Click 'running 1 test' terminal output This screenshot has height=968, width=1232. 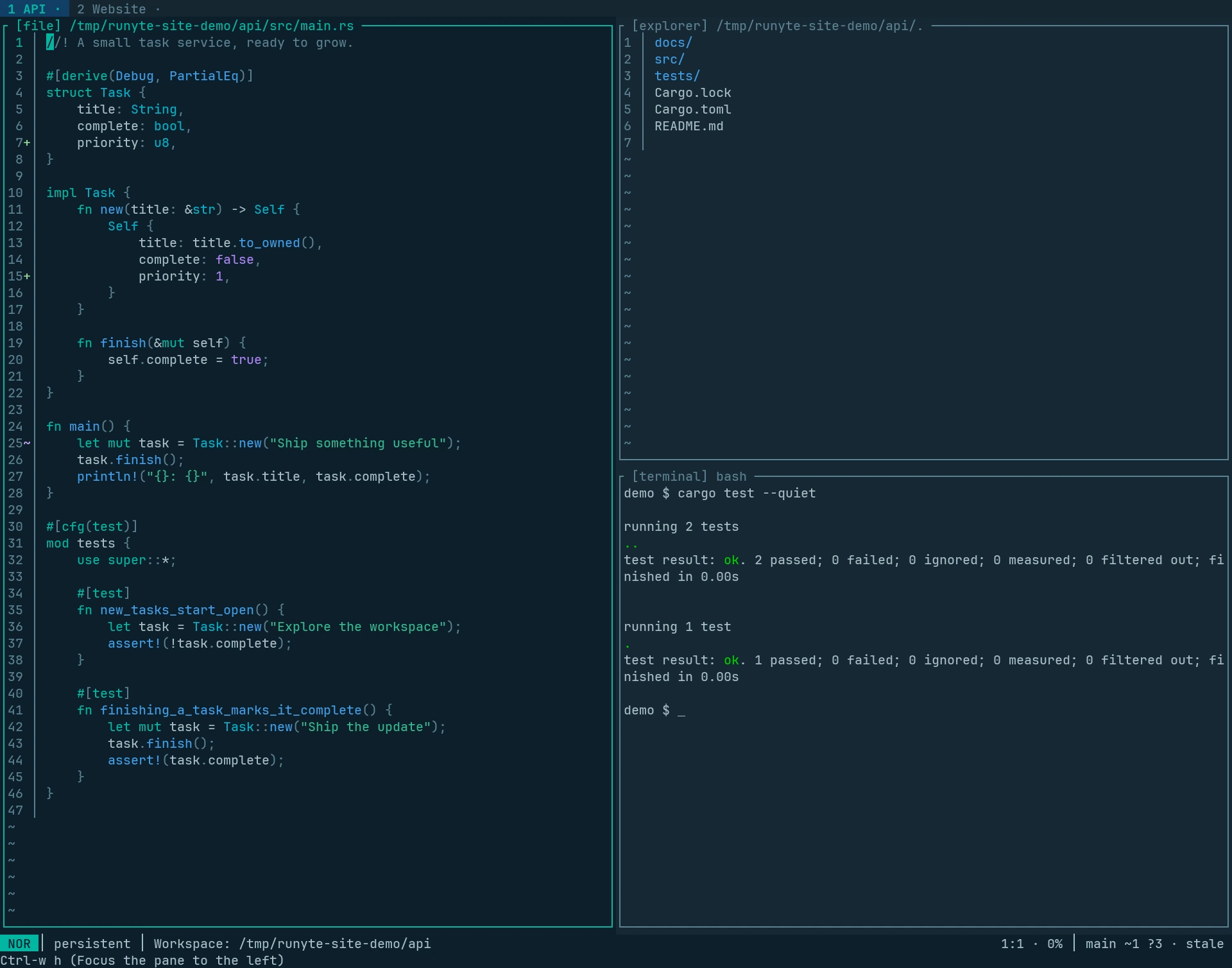coord(677,627)
